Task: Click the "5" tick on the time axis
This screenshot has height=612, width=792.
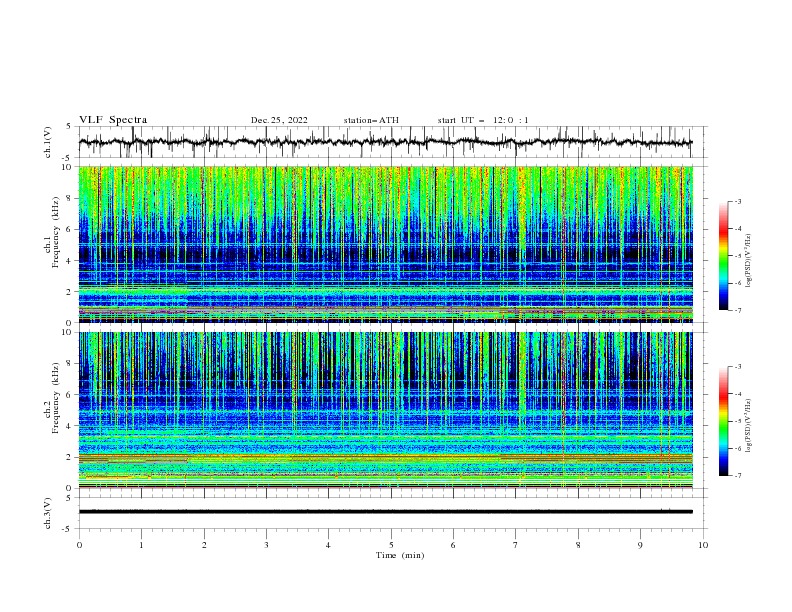Action: 391,545
